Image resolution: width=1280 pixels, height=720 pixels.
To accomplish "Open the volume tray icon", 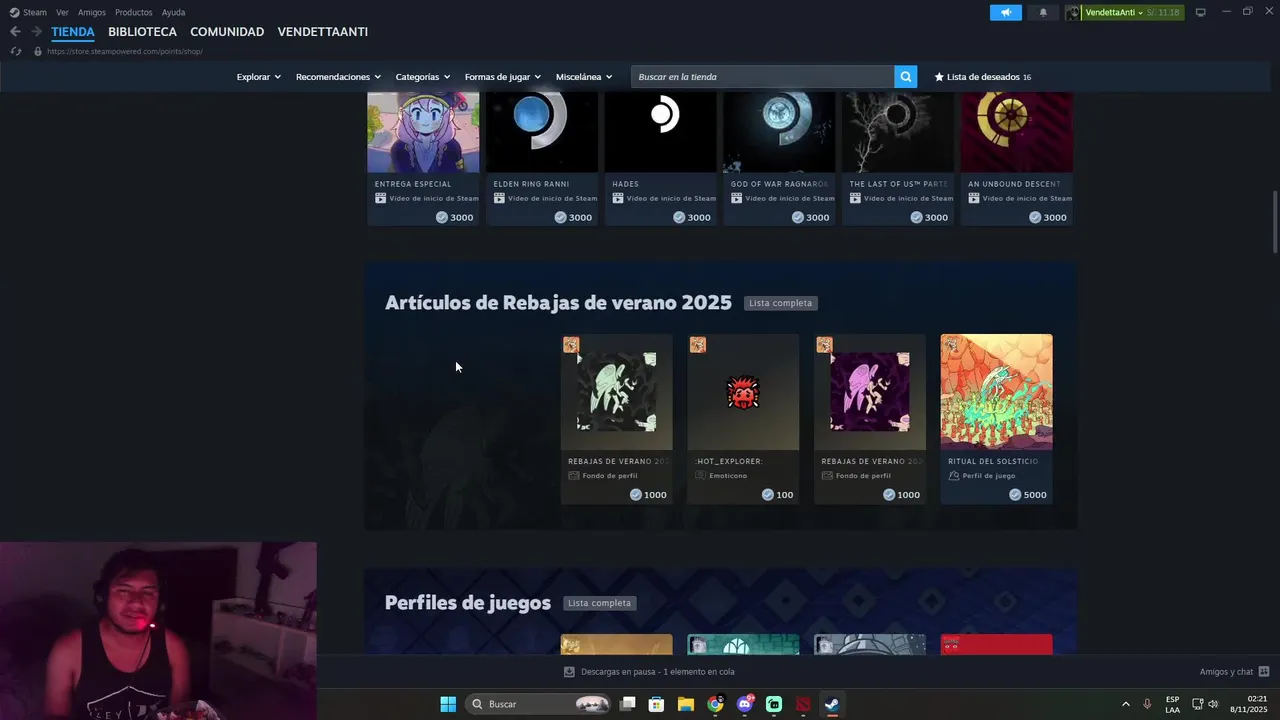I will pos(1213,704).
